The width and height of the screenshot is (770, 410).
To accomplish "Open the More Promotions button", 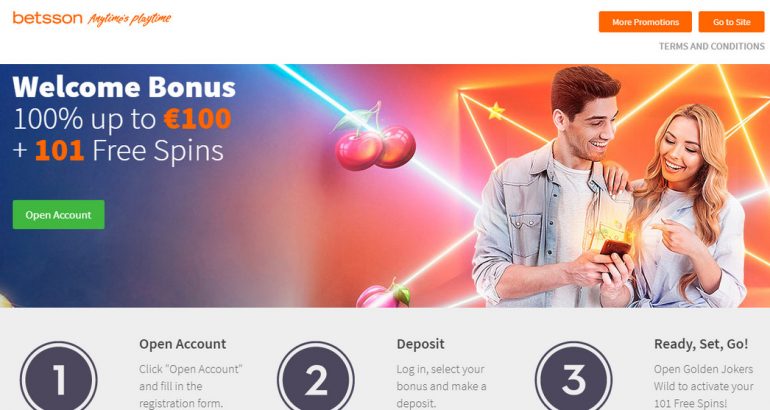I will click(645, 22).
